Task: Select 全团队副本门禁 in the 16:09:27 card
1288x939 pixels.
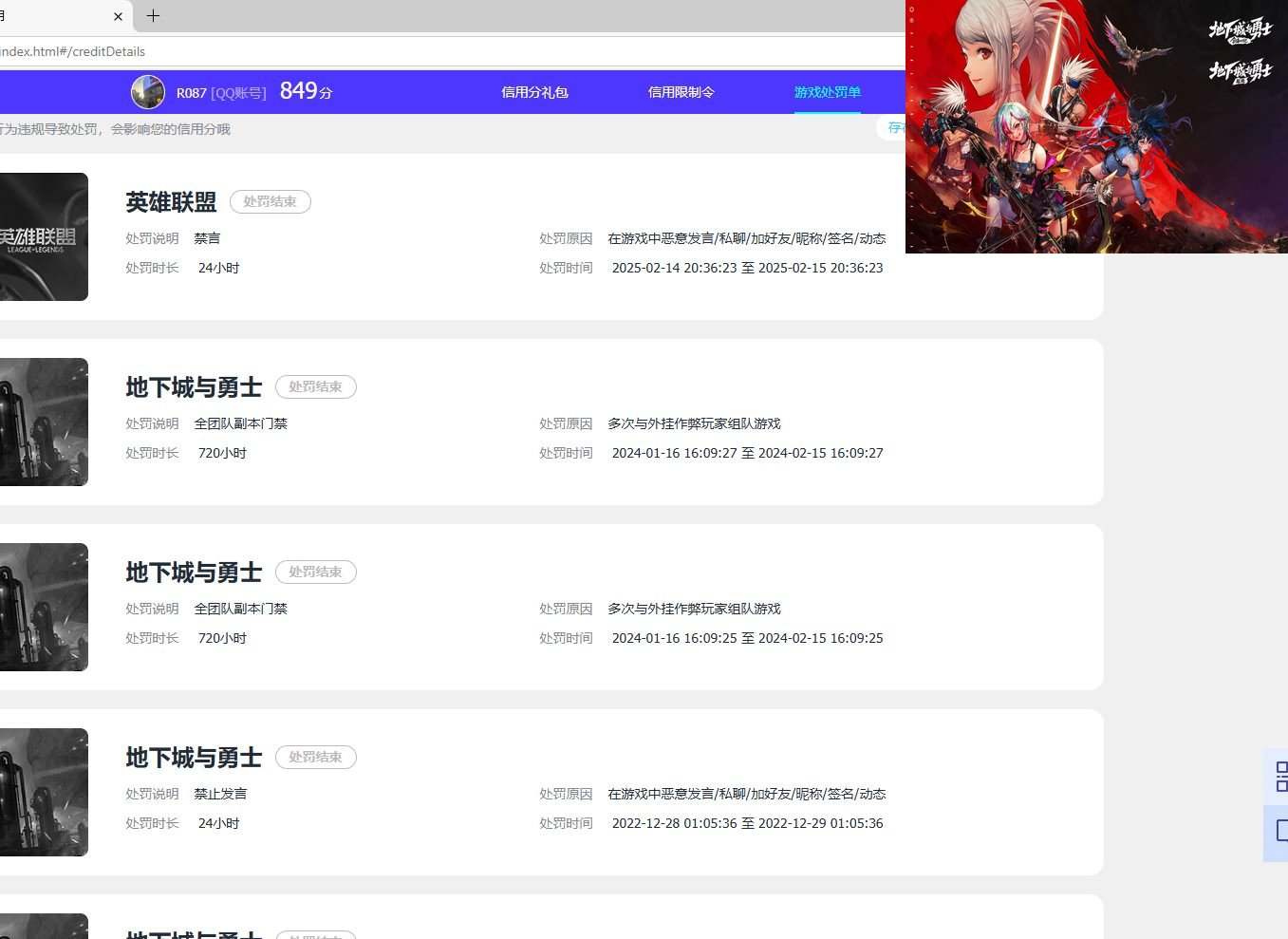Action: coord(240,423)
